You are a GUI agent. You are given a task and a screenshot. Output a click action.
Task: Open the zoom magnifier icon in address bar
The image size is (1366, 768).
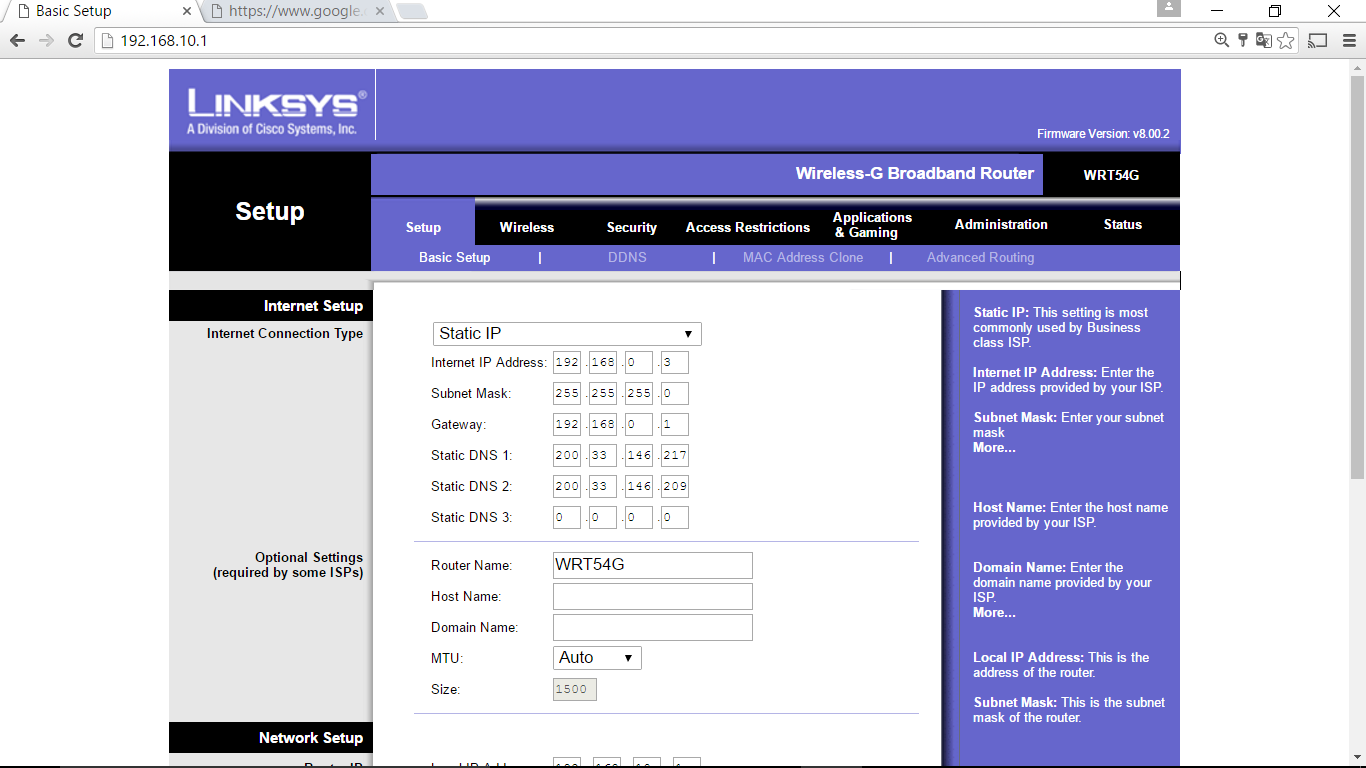pos(1221,40)
